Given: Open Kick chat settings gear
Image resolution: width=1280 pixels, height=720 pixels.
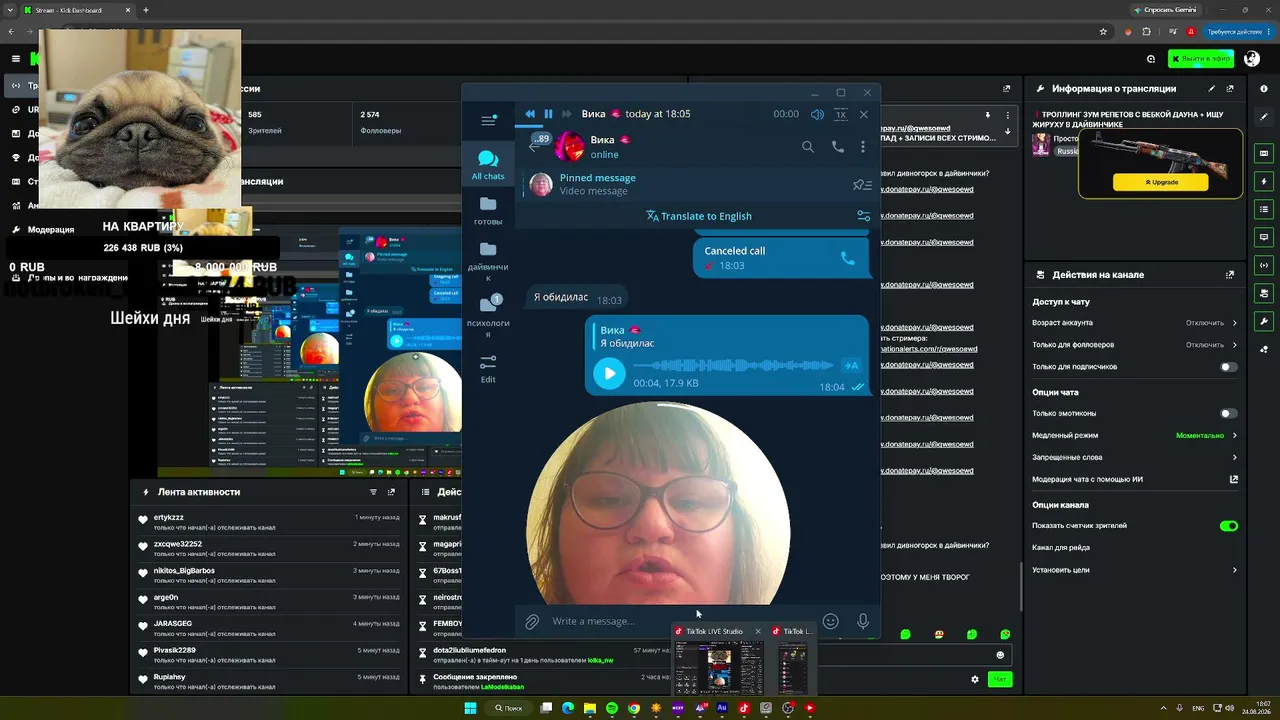Looking at the screenshot, I should 975,679.
